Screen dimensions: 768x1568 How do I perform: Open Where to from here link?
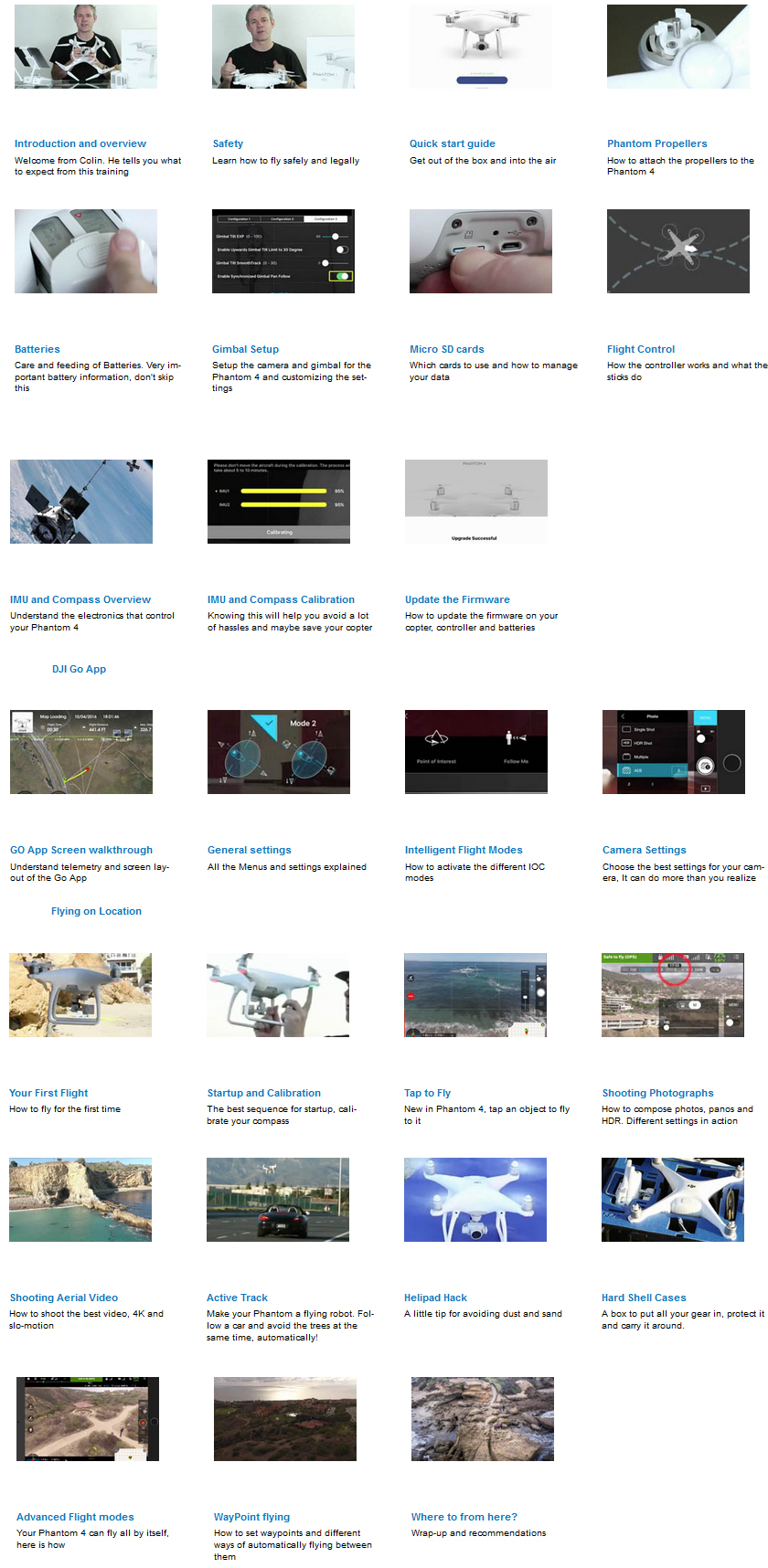click(464, 1517)
